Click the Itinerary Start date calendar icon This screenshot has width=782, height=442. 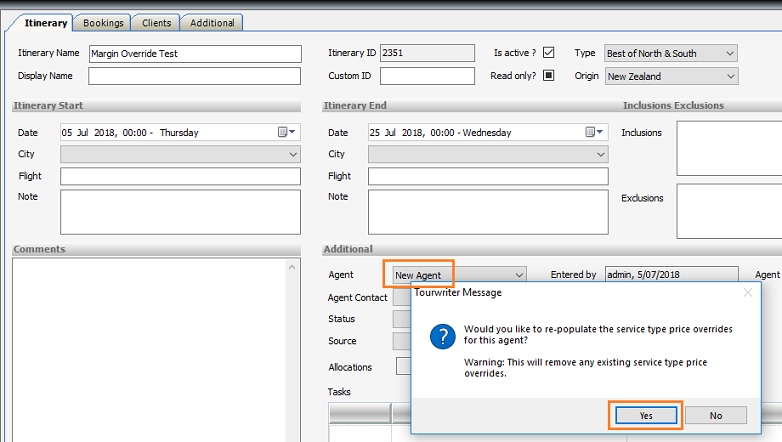click(x=284, y=132)
